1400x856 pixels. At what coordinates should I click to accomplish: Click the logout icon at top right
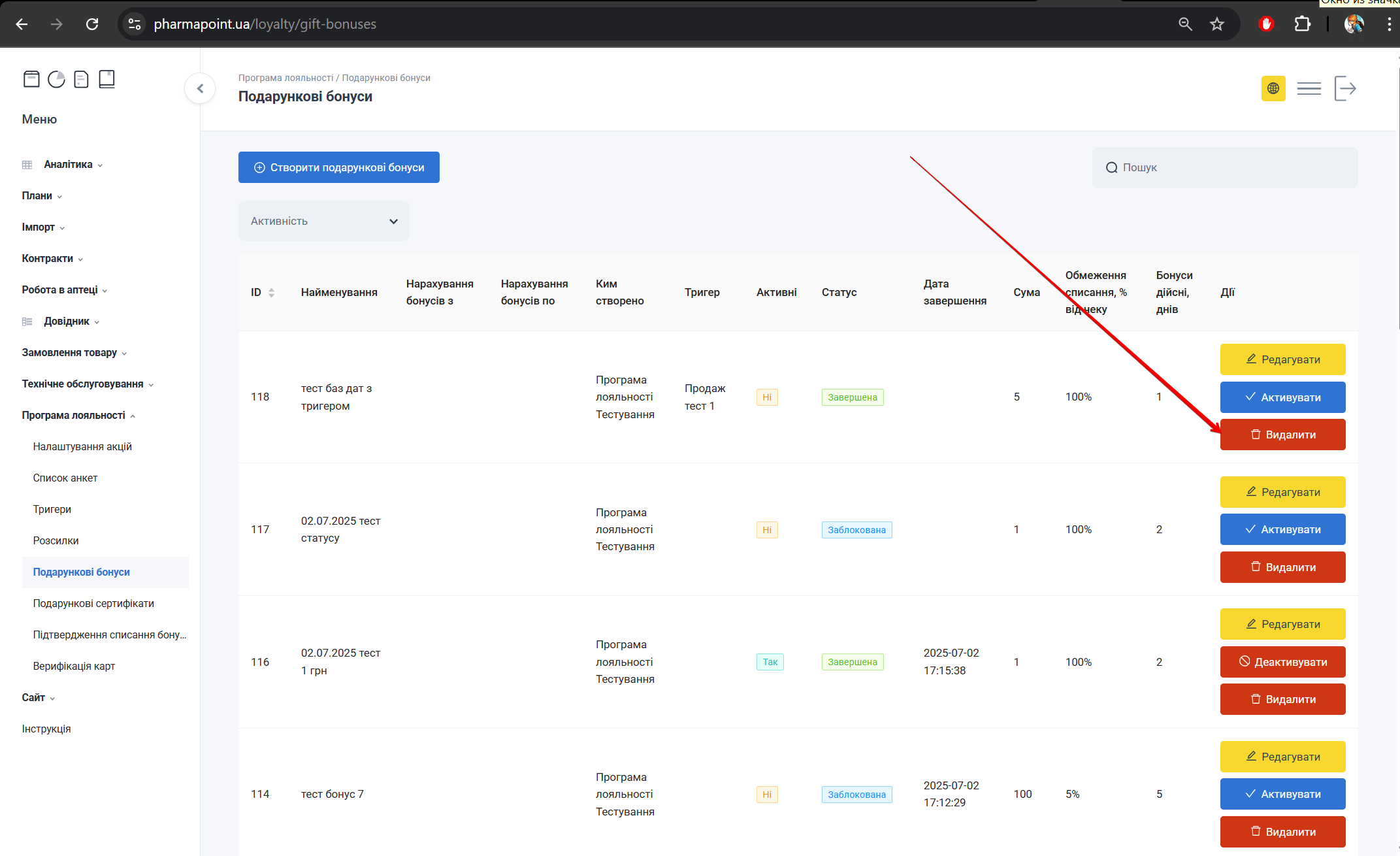[1345, 88]
